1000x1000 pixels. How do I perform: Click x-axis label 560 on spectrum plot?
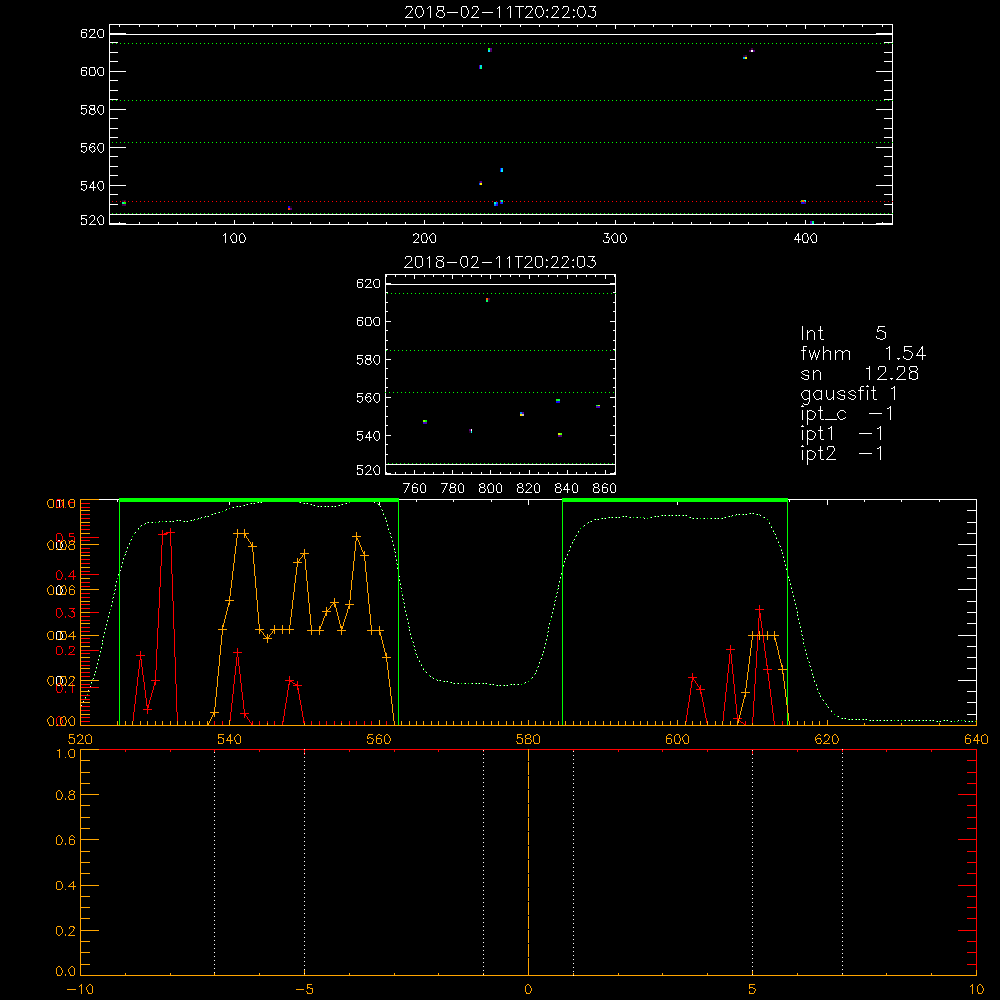click(379, 739)
